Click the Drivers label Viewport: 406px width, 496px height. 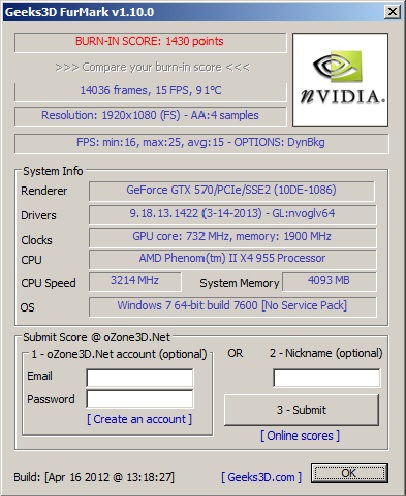click(x=39, y=215)
